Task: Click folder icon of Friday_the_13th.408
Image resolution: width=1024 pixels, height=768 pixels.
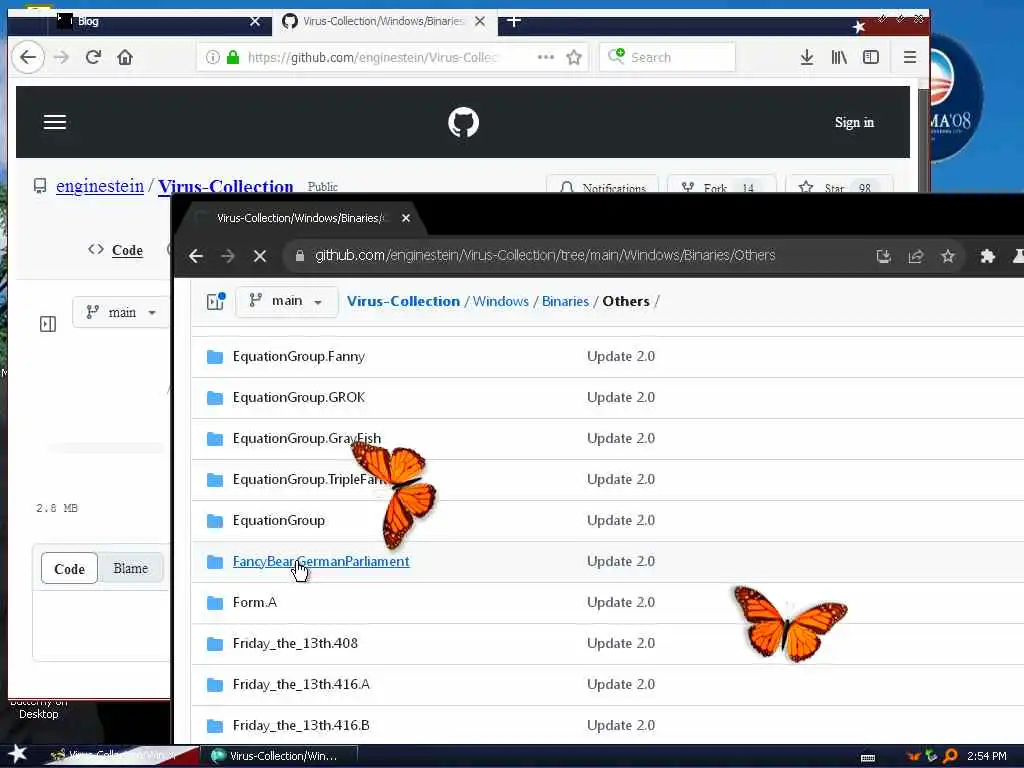Action: pos(215,644)
